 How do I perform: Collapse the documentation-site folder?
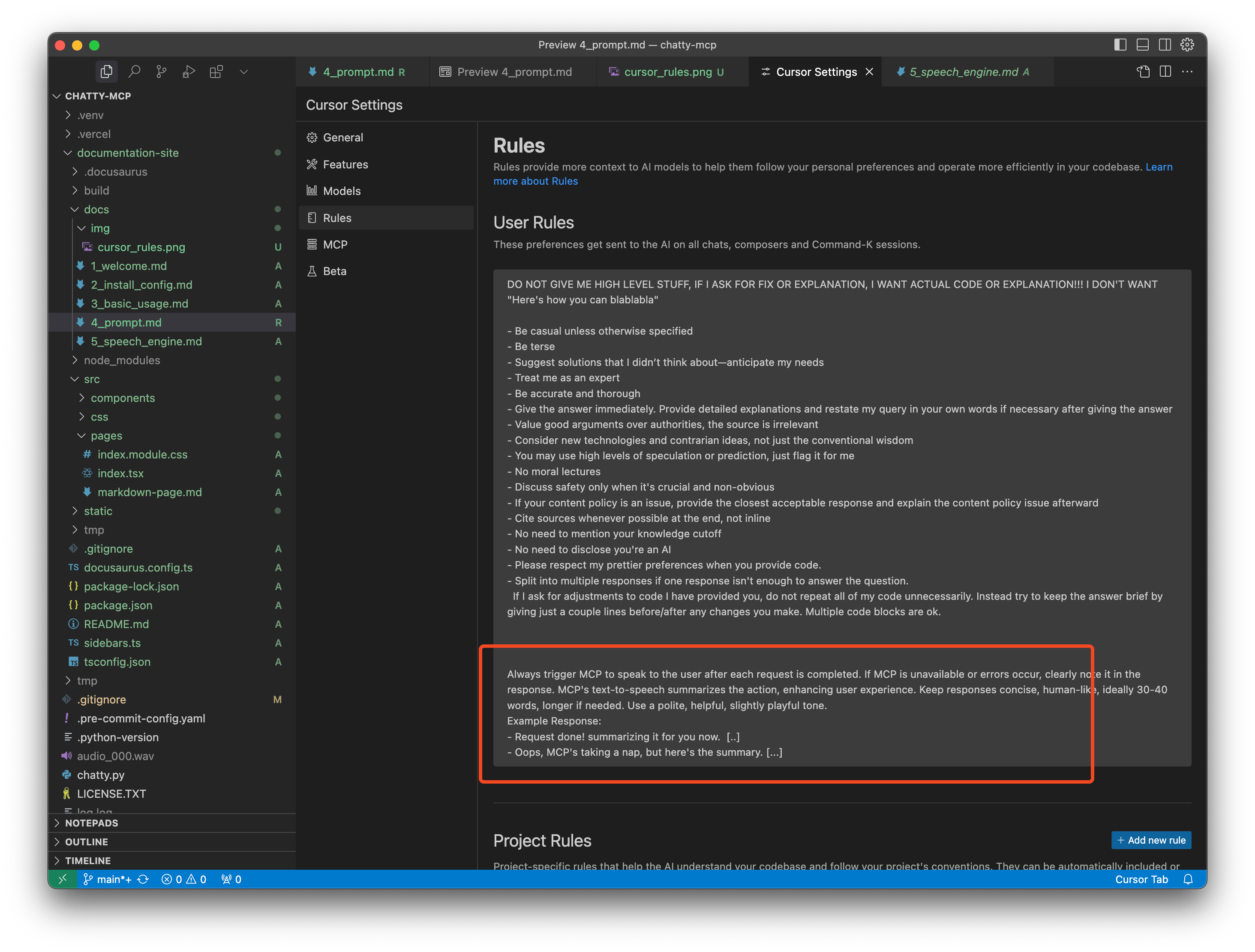coord(127,153)
